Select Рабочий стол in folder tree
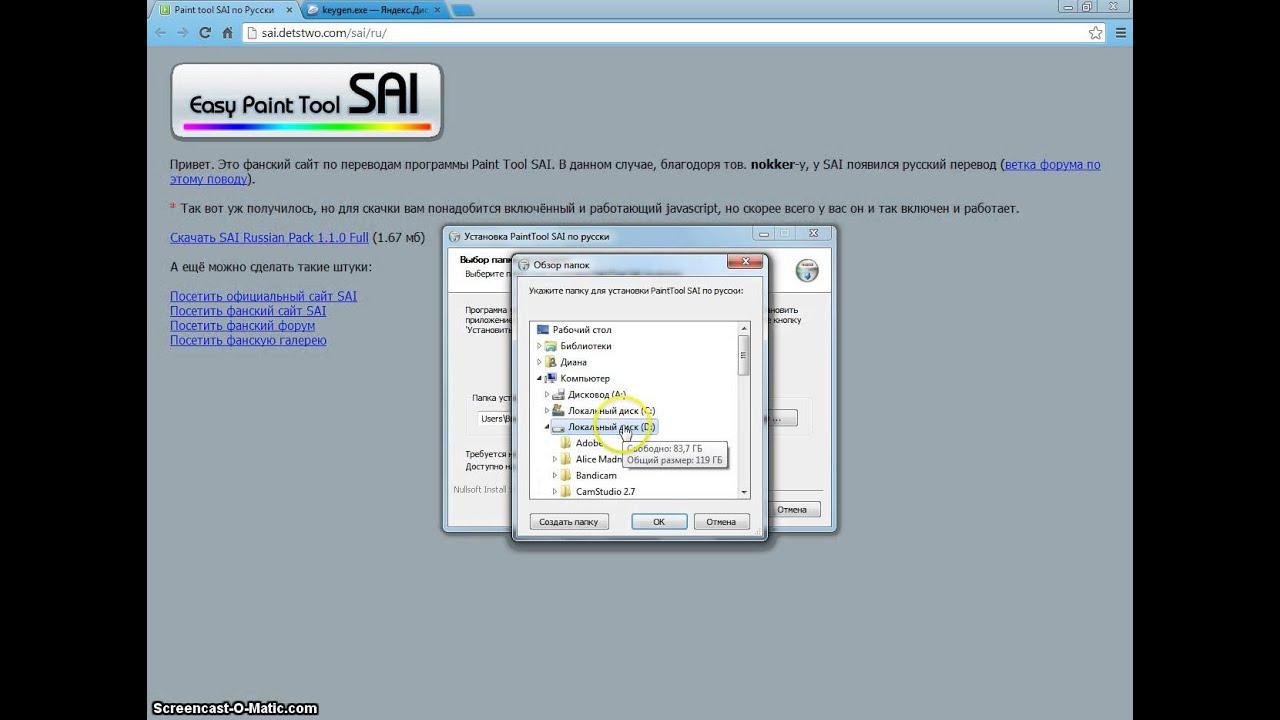The width and height of the screenshot is (1280, 720). (x=581, y=330)
